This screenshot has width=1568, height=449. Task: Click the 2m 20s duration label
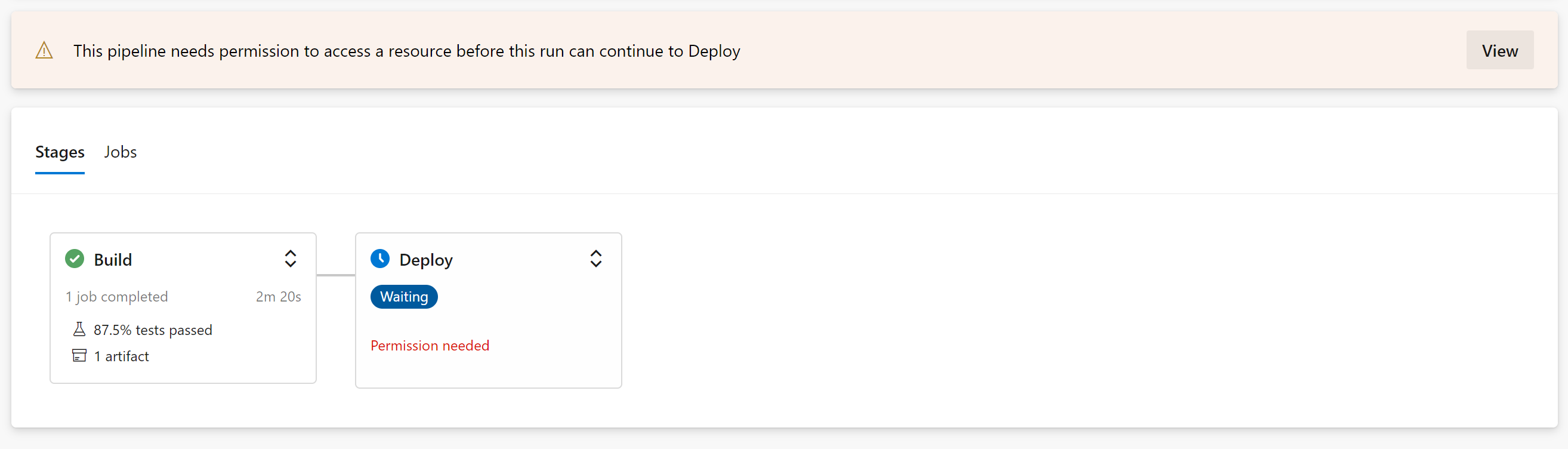pos(278,297)
